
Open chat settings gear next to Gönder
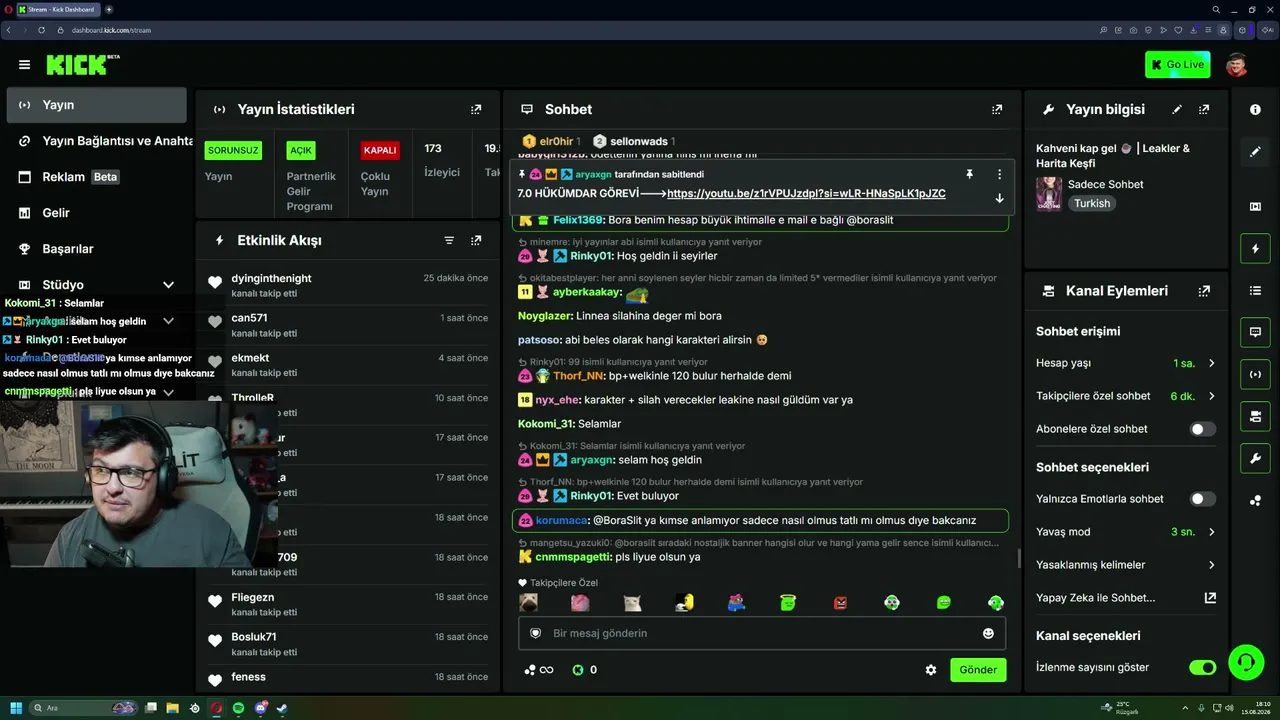[x=931, y=670]
